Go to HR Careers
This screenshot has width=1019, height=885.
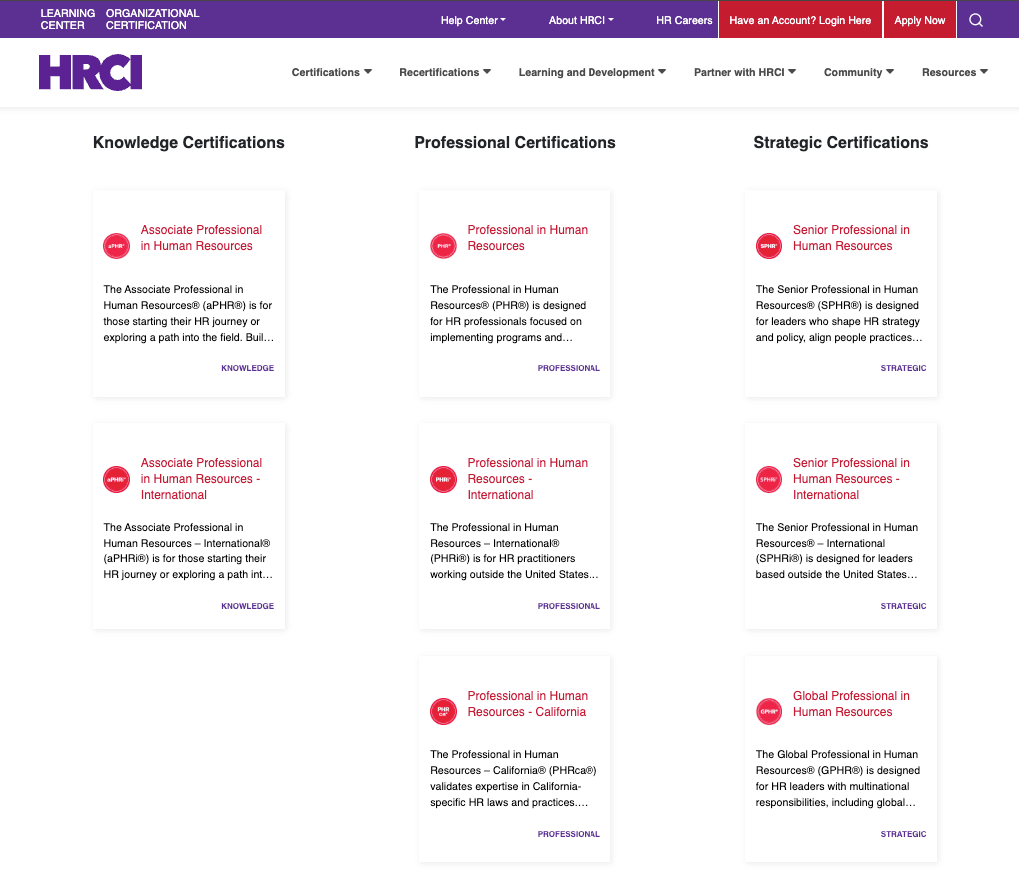[684, 20]
